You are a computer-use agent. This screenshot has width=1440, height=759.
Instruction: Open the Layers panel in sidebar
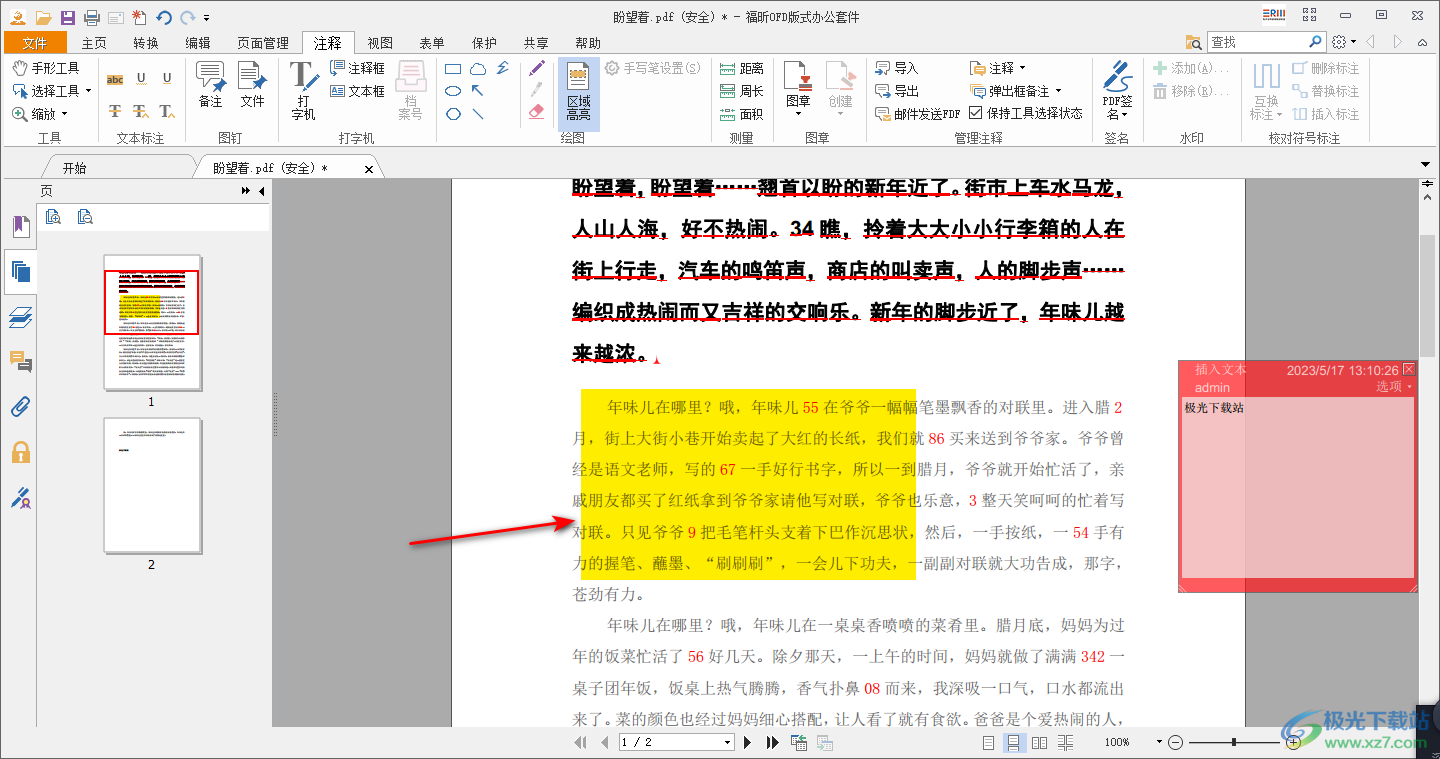[20, 317]
